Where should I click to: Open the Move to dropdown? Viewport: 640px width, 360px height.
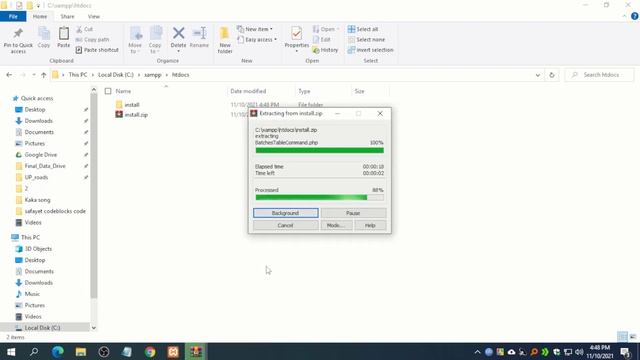coord(135,40)
